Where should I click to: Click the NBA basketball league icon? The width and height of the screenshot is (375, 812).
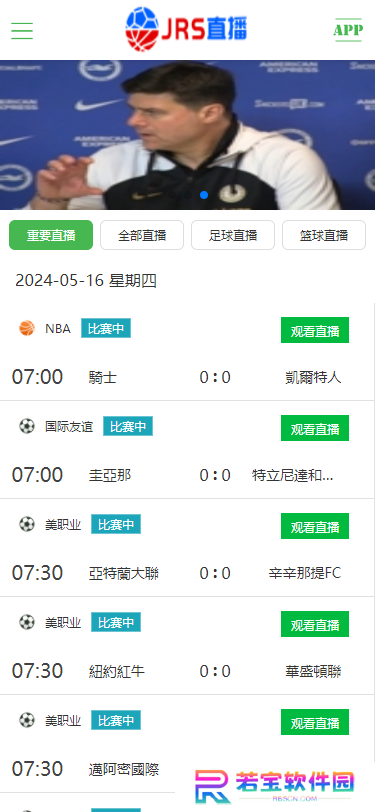click(27, 328)
